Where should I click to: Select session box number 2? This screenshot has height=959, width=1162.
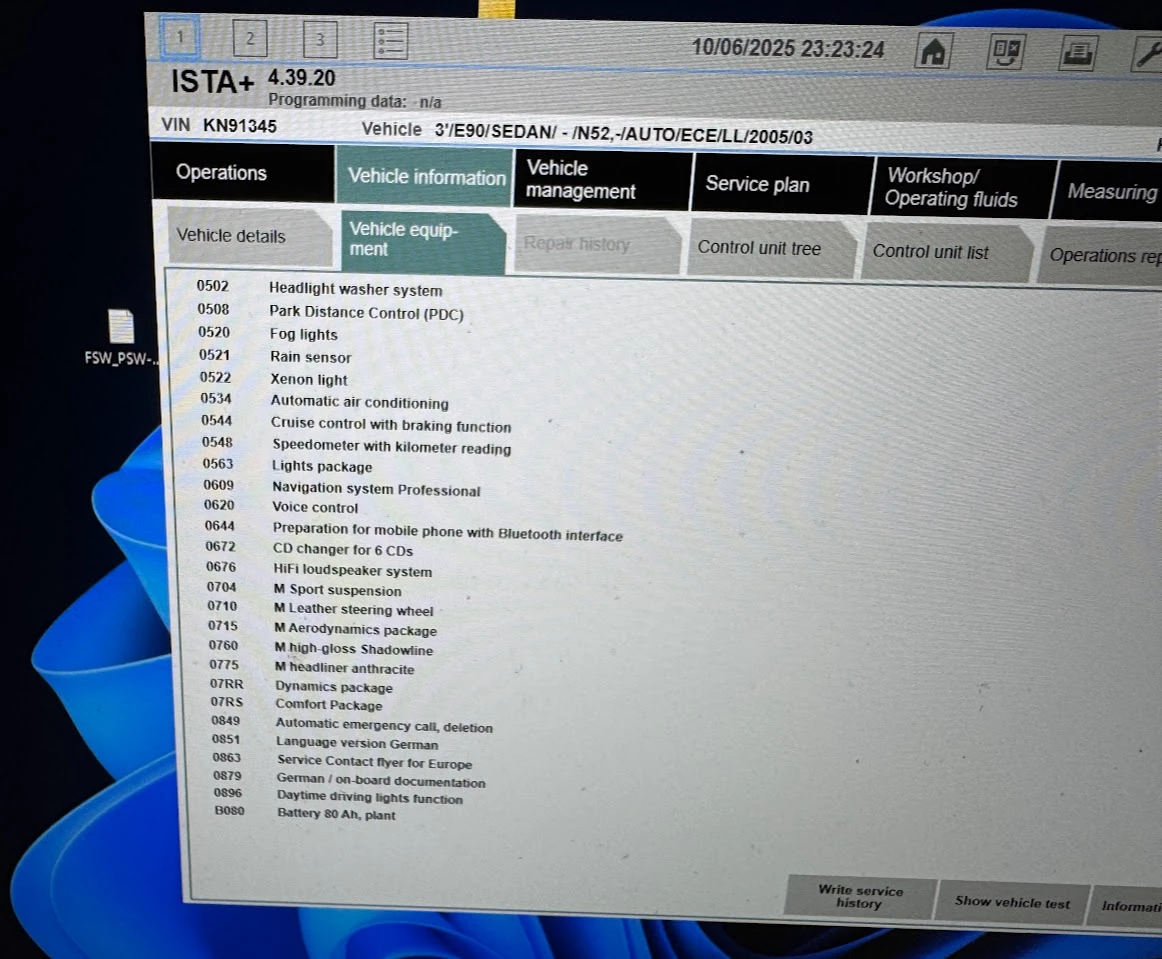tap(249, 39)
